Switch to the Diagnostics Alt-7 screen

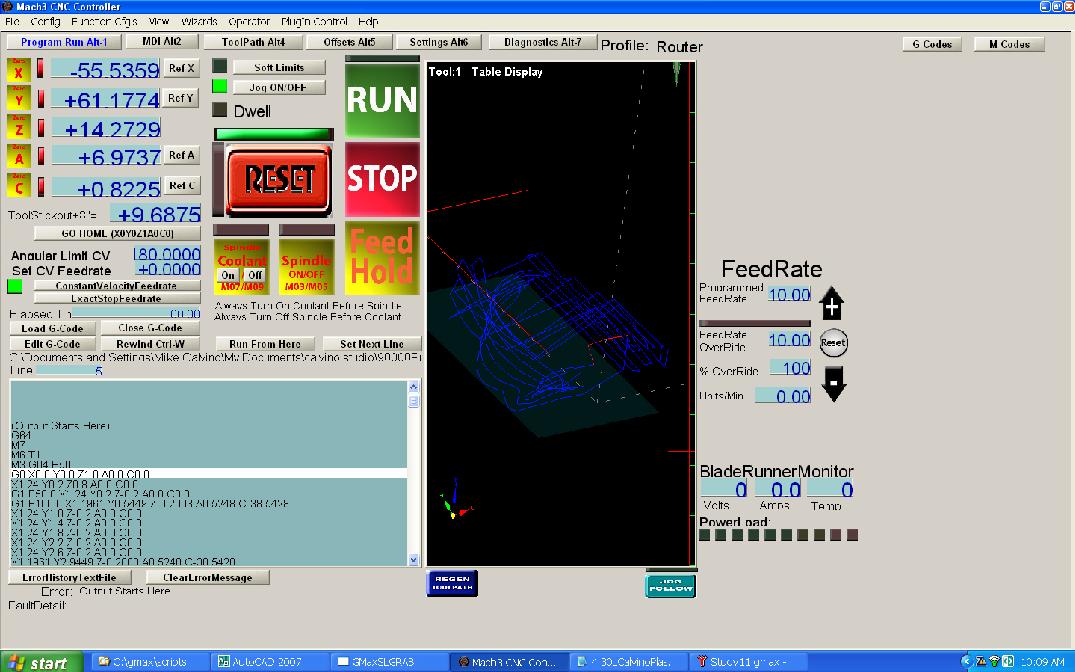point(542,42)
